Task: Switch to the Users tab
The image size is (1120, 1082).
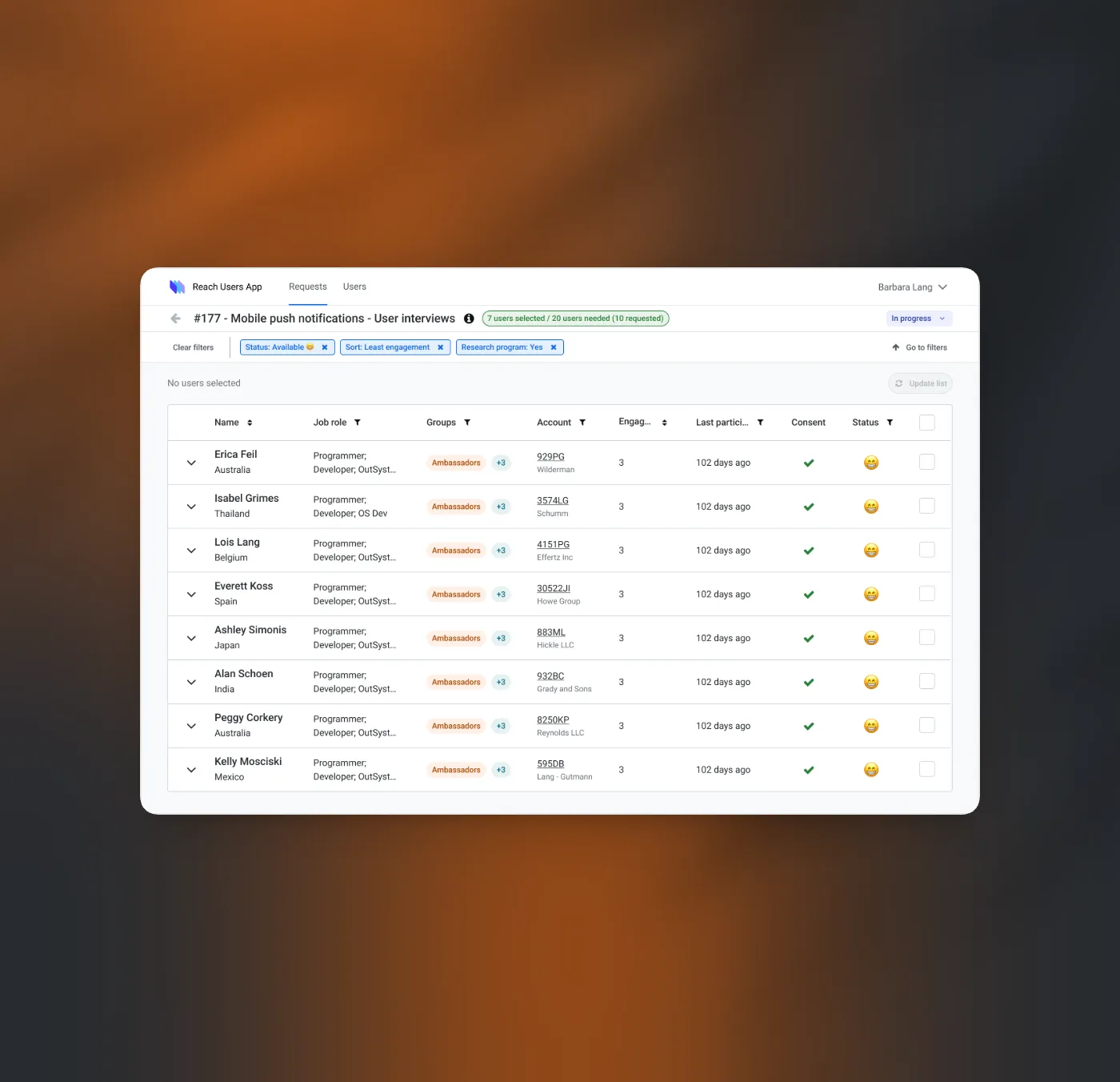Action: 354,287
